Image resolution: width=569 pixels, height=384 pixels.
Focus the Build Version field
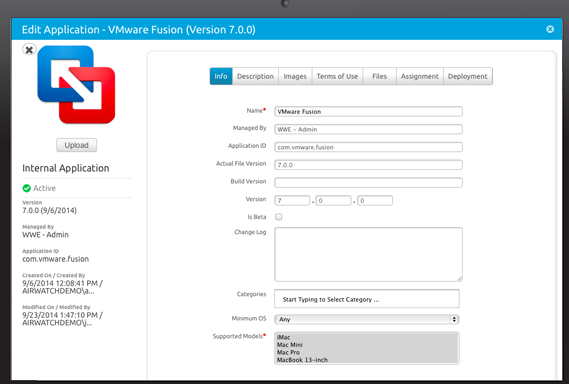tap(368, 183)
